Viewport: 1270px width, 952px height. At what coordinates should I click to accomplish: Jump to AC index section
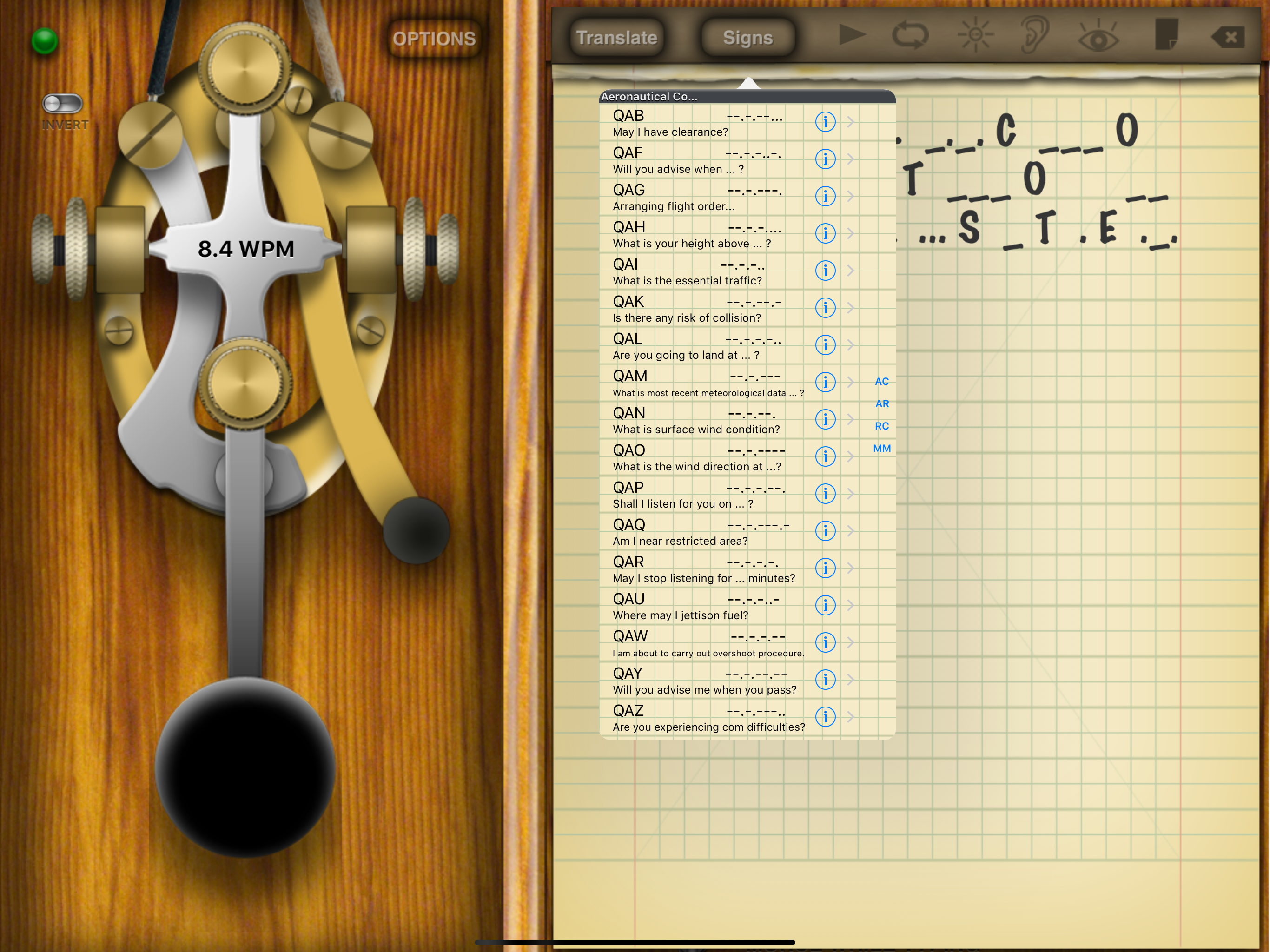[x=882, y=381]
